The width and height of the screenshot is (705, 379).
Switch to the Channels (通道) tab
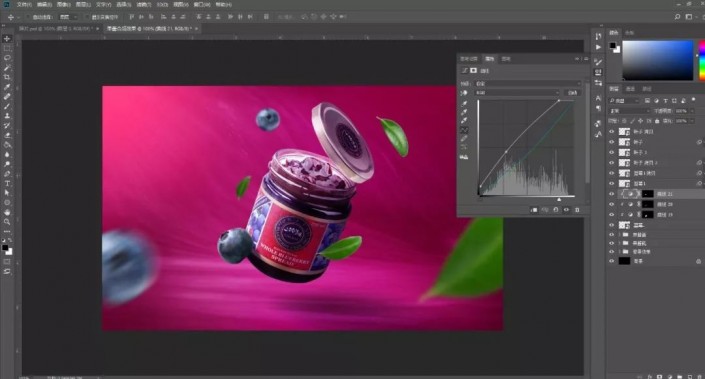pyautogui.click(x=630, y=89)
